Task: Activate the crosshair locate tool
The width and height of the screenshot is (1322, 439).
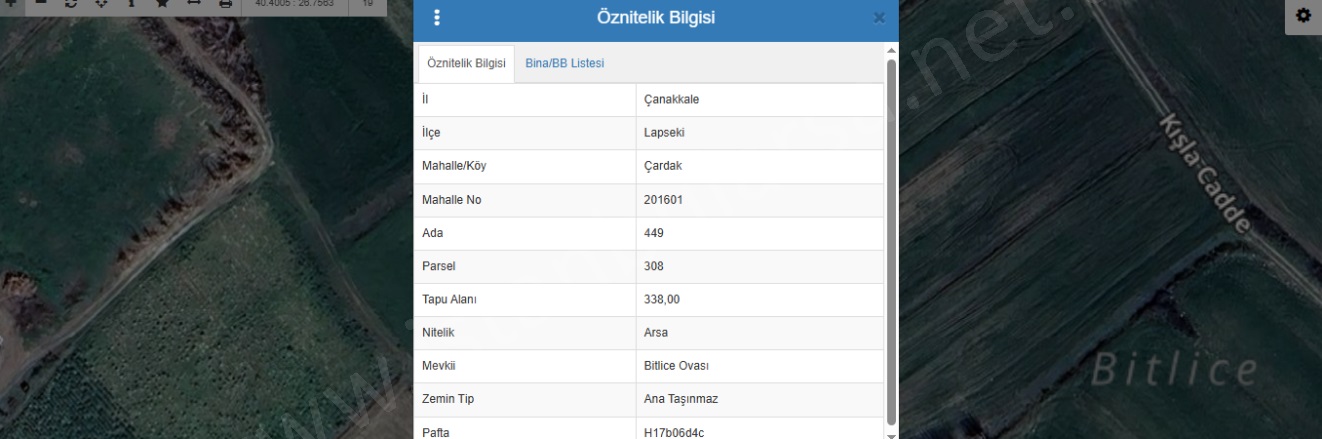Action: point(101,3)
